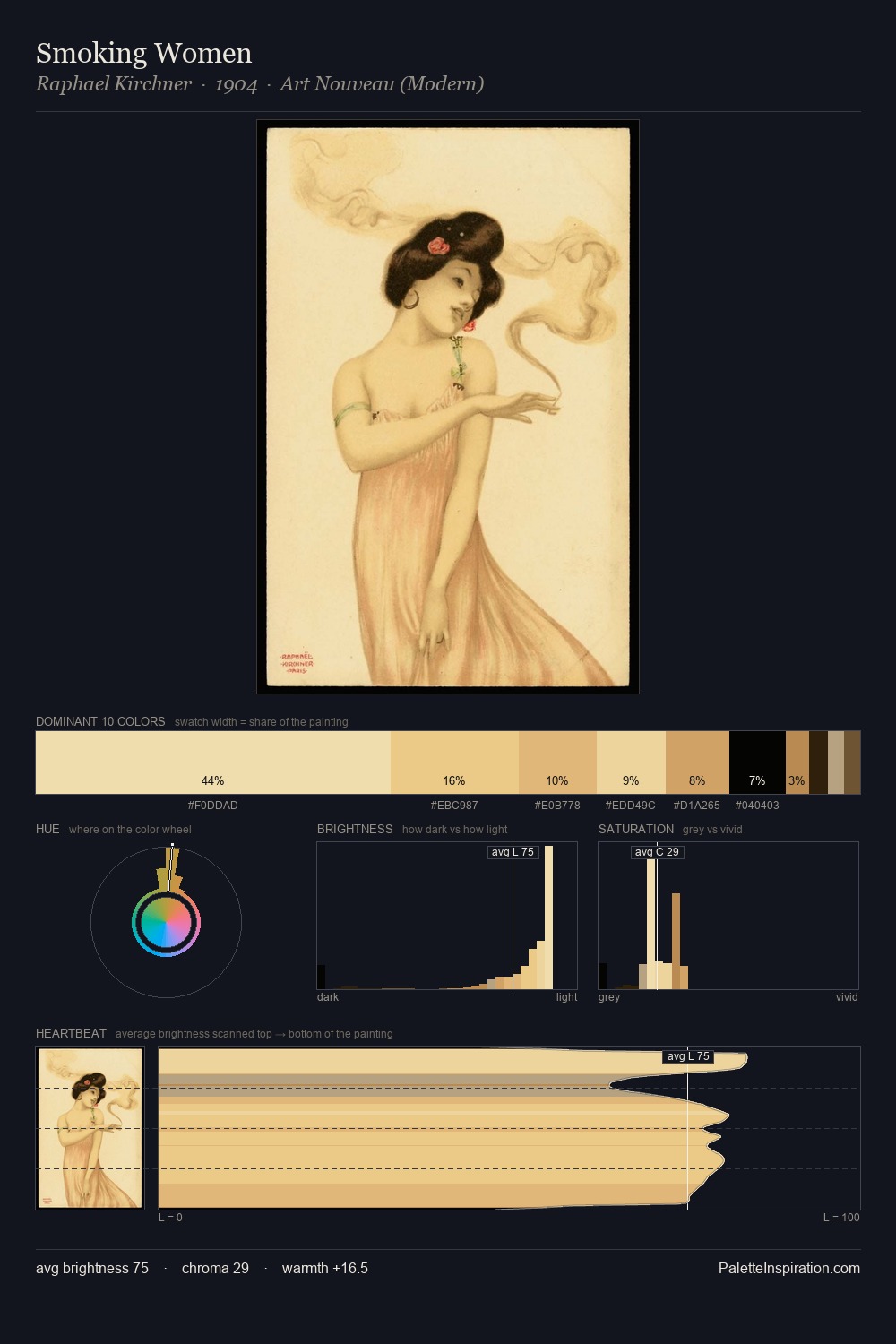Click the hex label #E0B778
Viewport: 896px width, 1344px height.
[557, 806]
